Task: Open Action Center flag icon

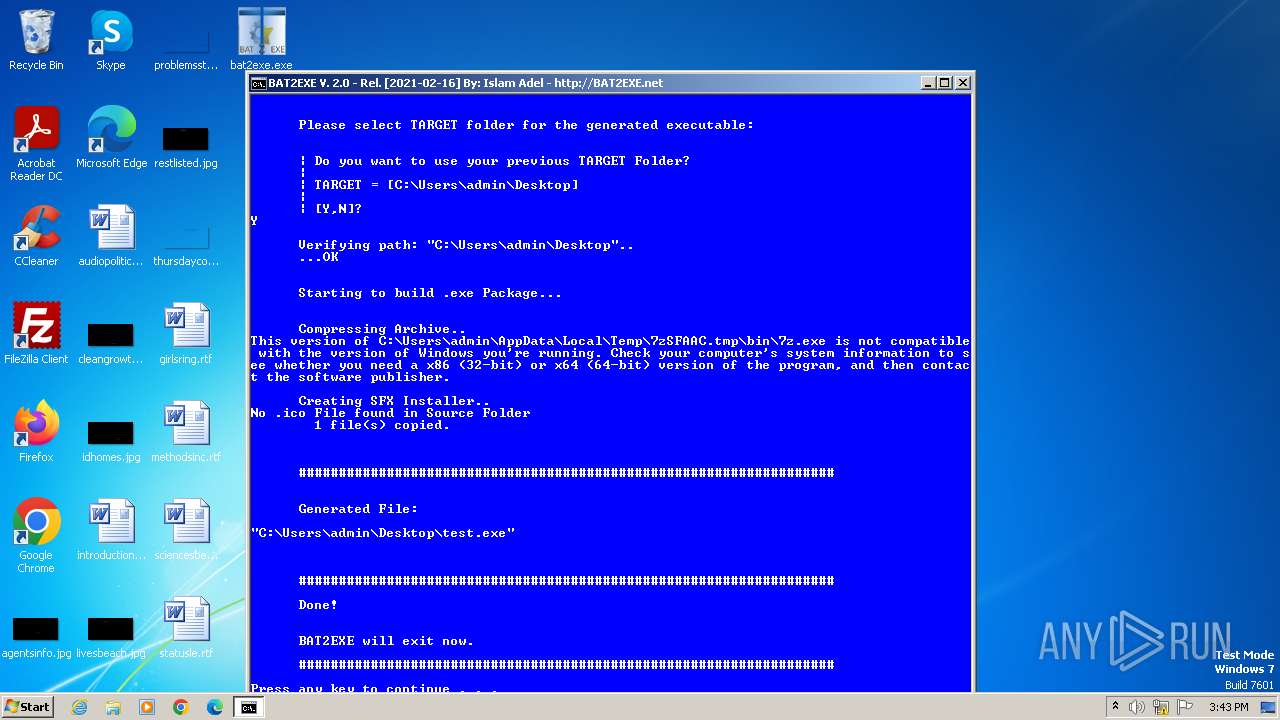Action: click(x=1185, y=707)
